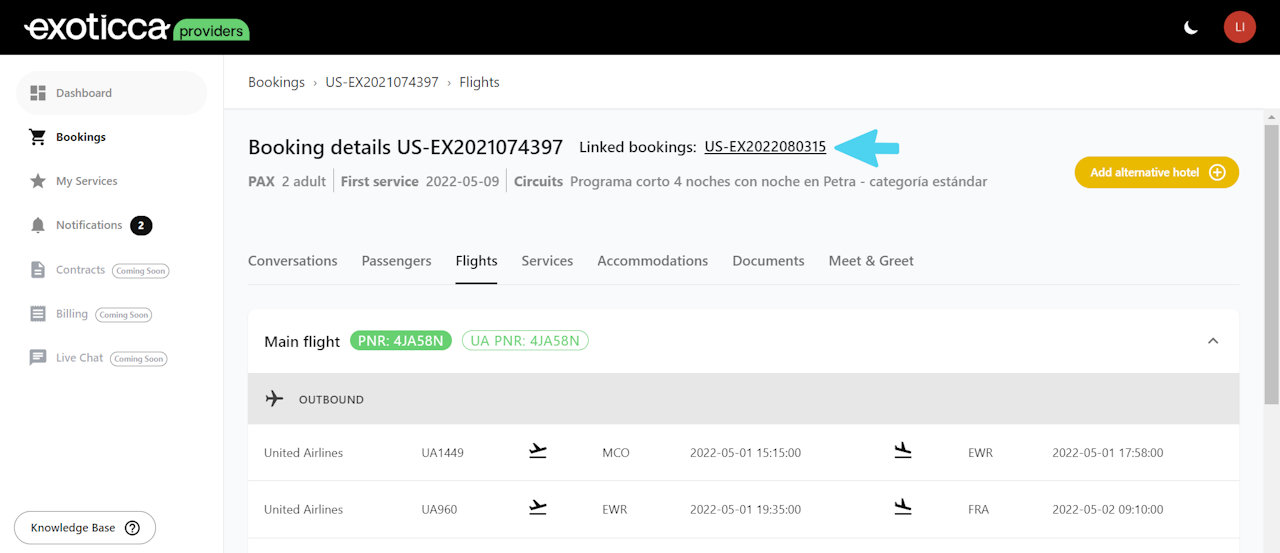Click the Exoticca providers logo

pos(136,27)
